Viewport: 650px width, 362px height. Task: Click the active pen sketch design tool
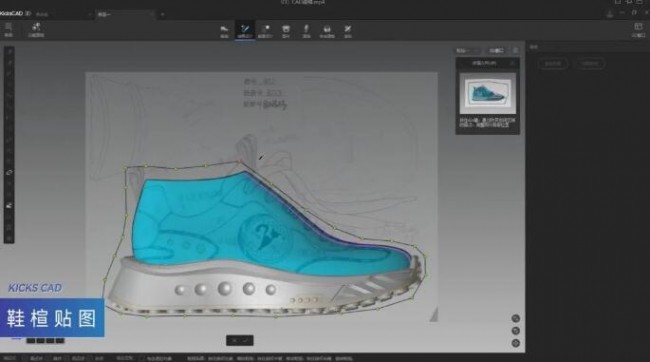click(x=245, y=31)
